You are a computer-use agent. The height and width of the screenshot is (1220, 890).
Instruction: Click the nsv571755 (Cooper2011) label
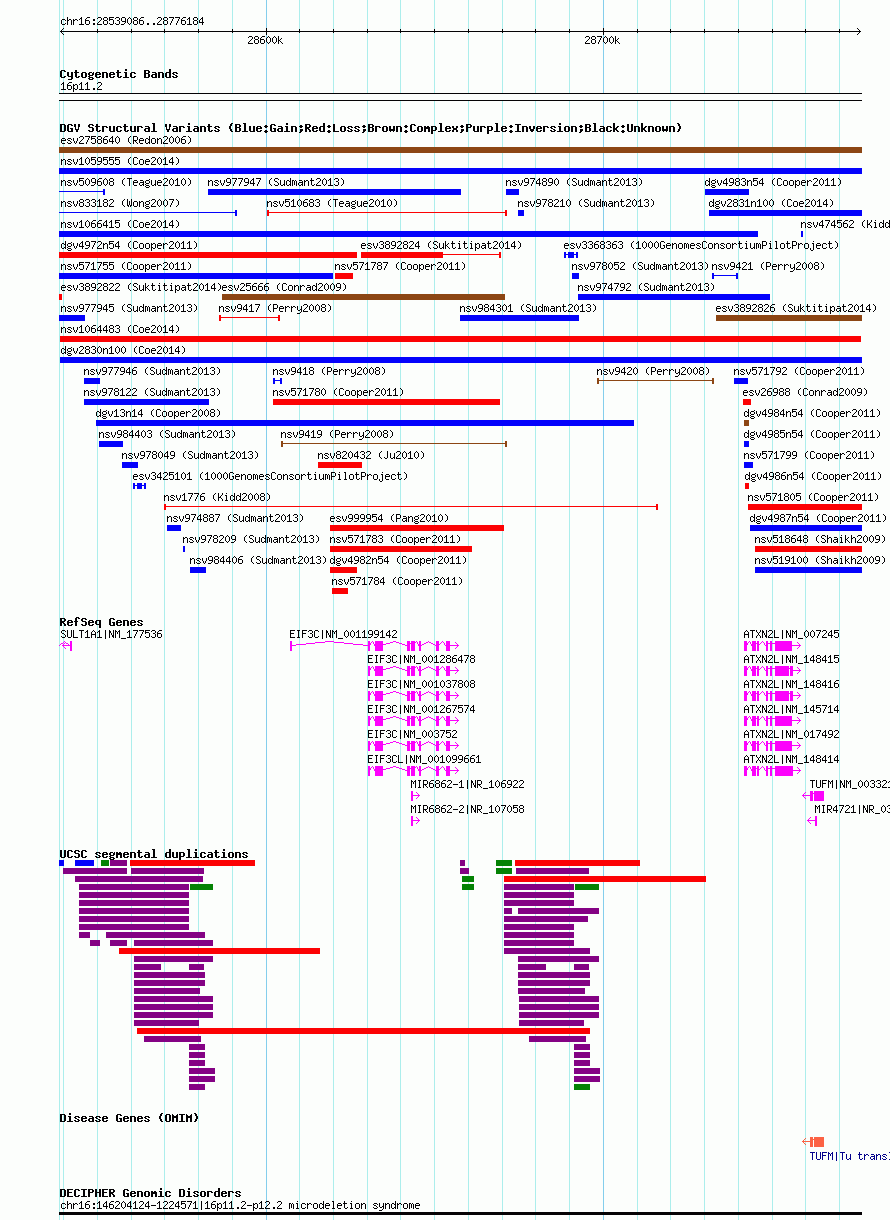[126, 266]
